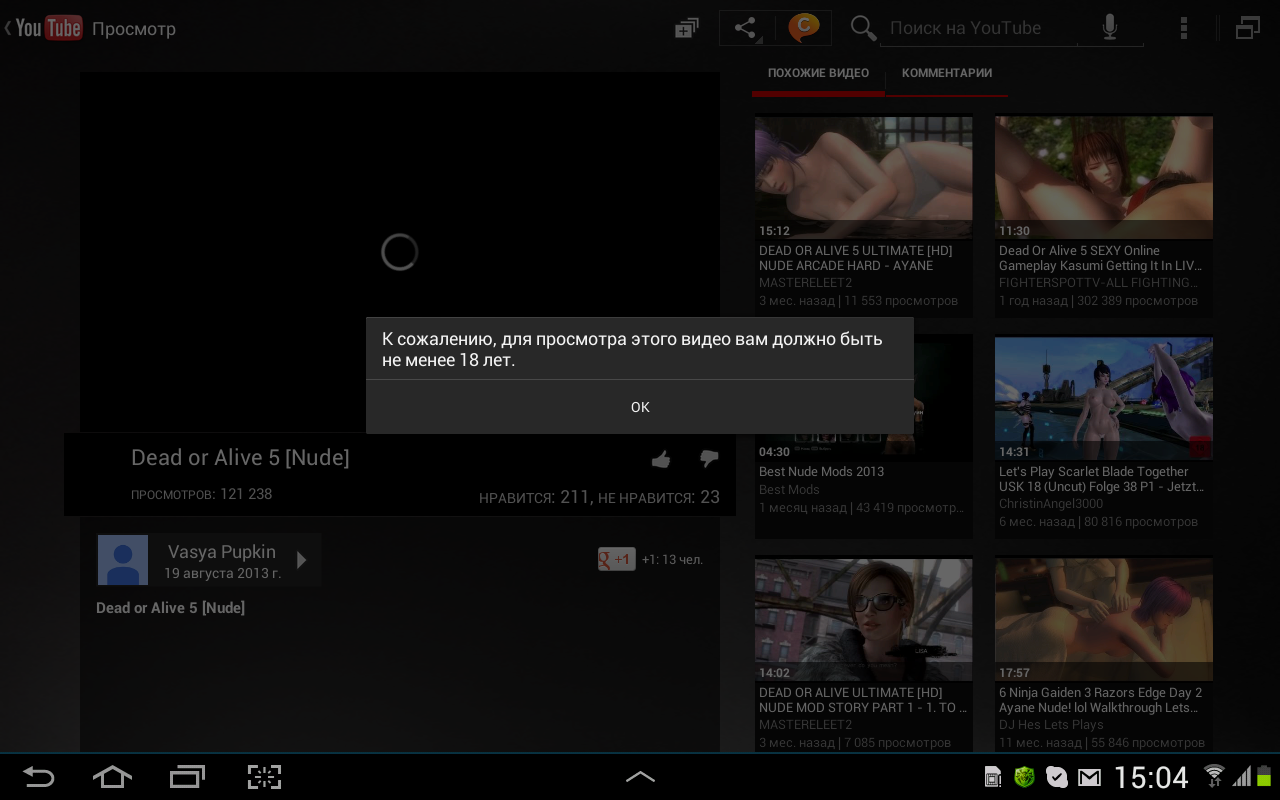Image resolution: width=1280 pixels, height=800 pixels.
Task: Tap the battery status icon
Action: click(x=1265, y=776)
